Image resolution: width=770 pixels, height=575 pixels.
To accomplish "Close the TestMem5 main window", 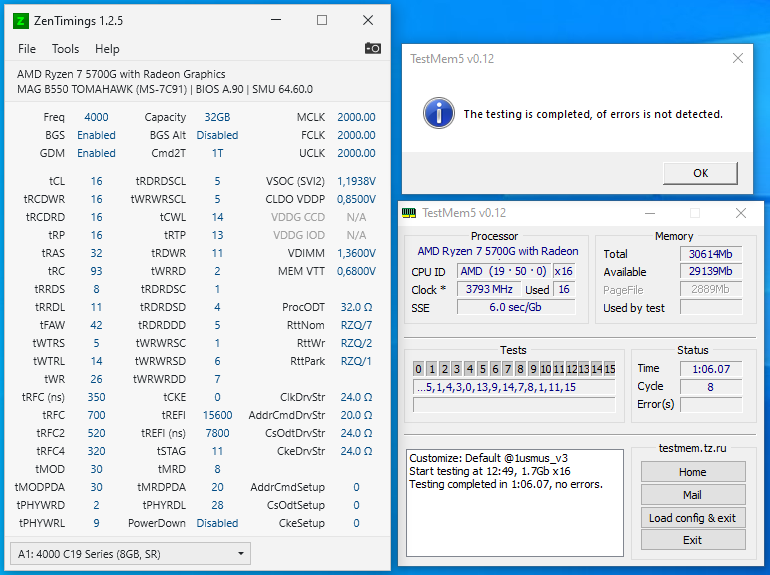I will coord(741,213).
